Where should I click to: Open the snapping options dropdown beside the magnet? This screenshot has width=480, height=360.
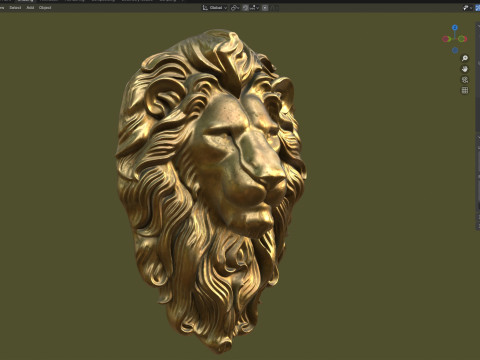tap(254, 8)
